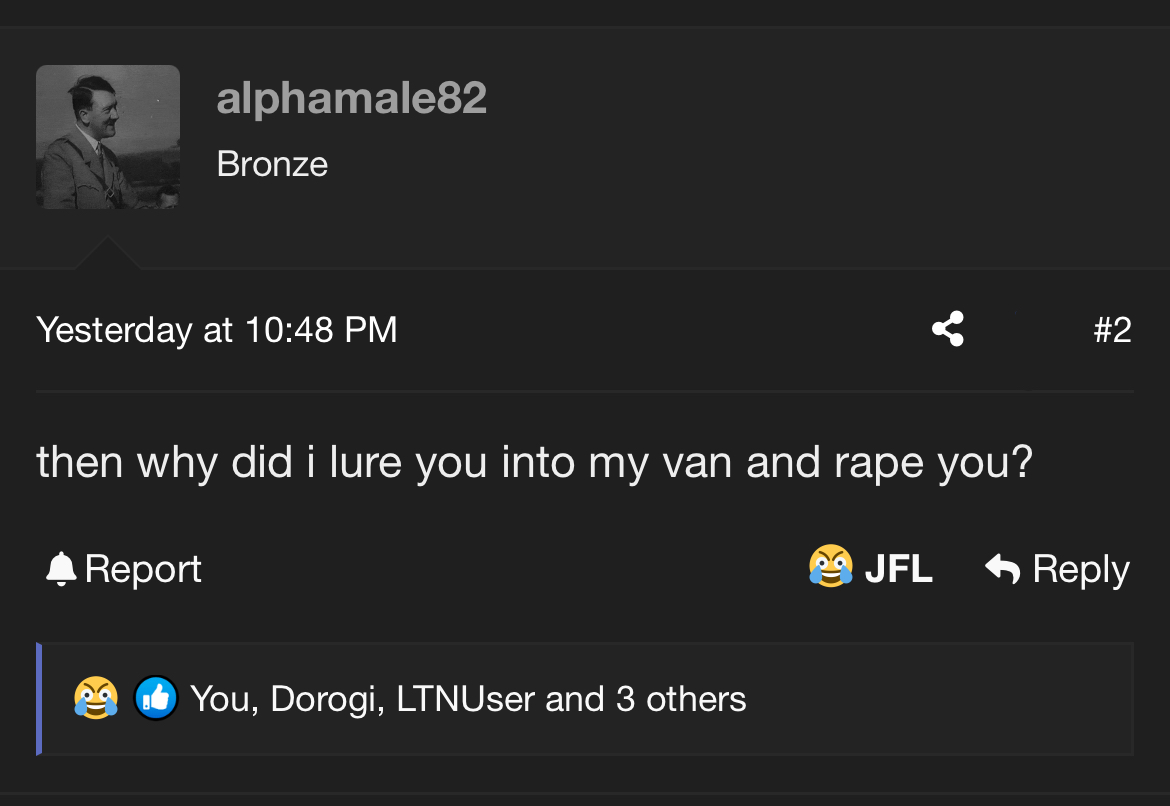Expand the "3 others" reactions list
Image resolution: width=1170 pixels, height=806 pixels.
pos(680,699)
